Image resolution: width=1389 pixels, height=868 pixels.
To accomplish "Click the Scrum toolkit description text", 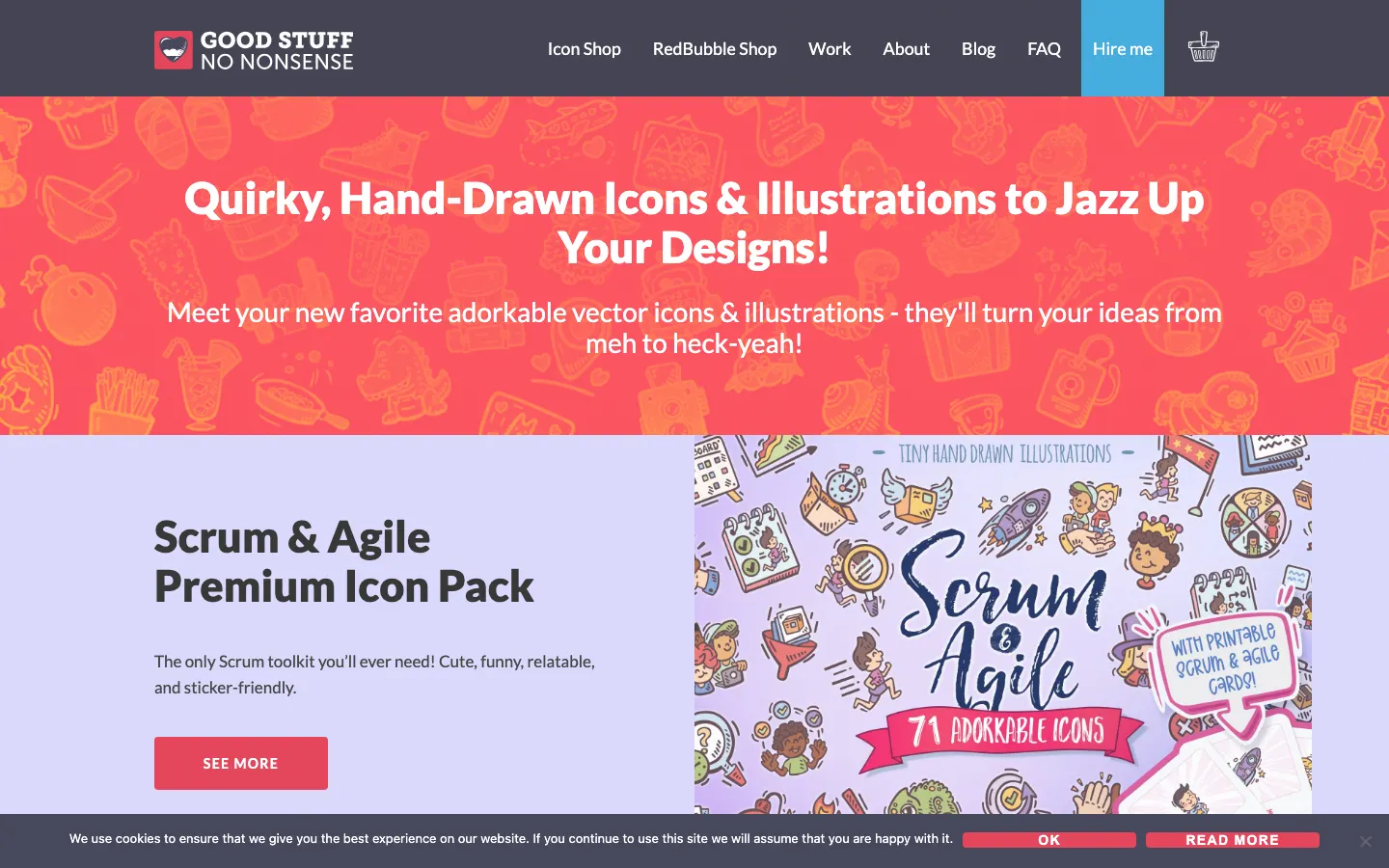I will pyautogui.click(x=374, y=674).
